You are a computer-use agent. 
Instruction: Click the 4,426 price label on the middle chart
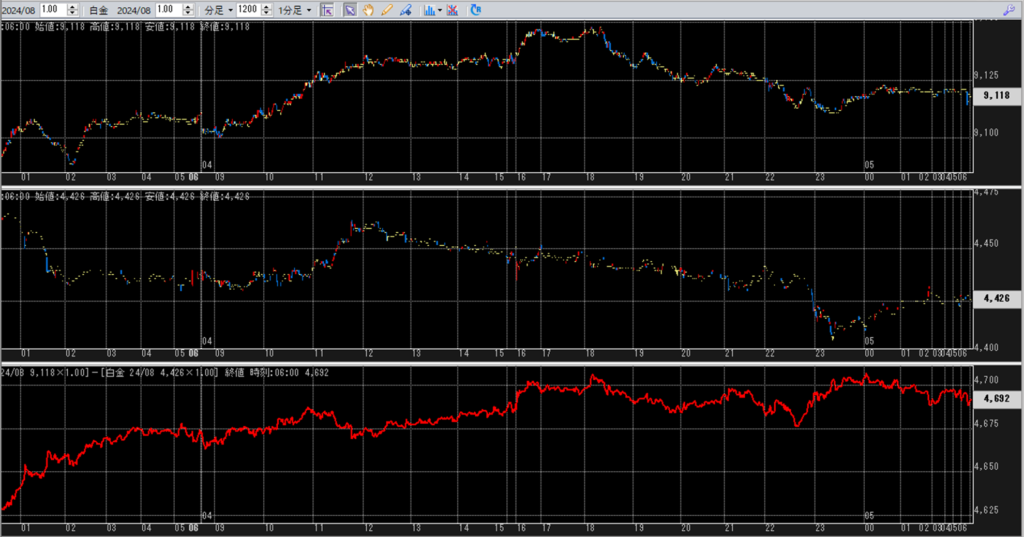[995, 298]
